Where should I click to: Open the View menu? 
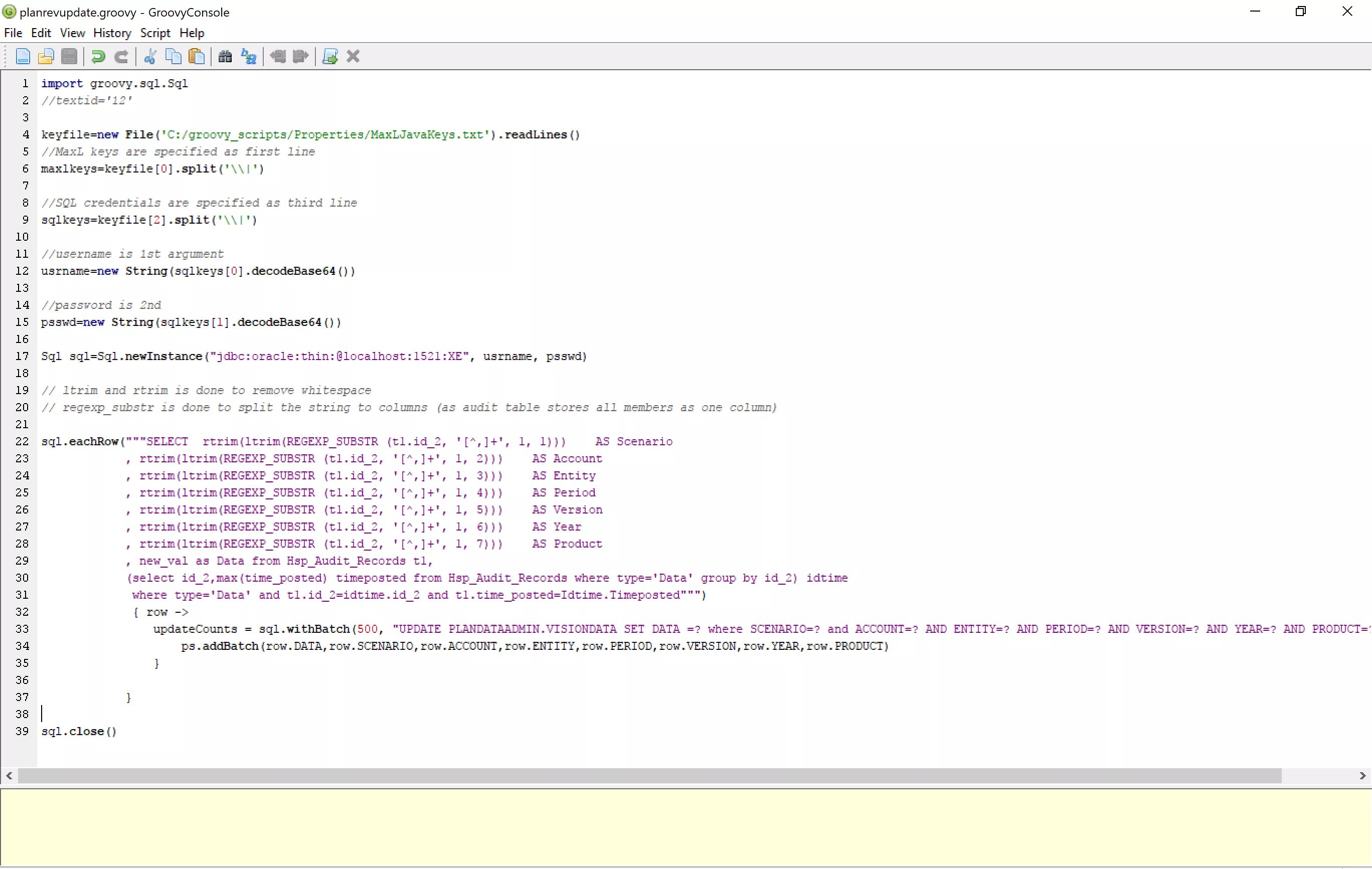point(72,33)
